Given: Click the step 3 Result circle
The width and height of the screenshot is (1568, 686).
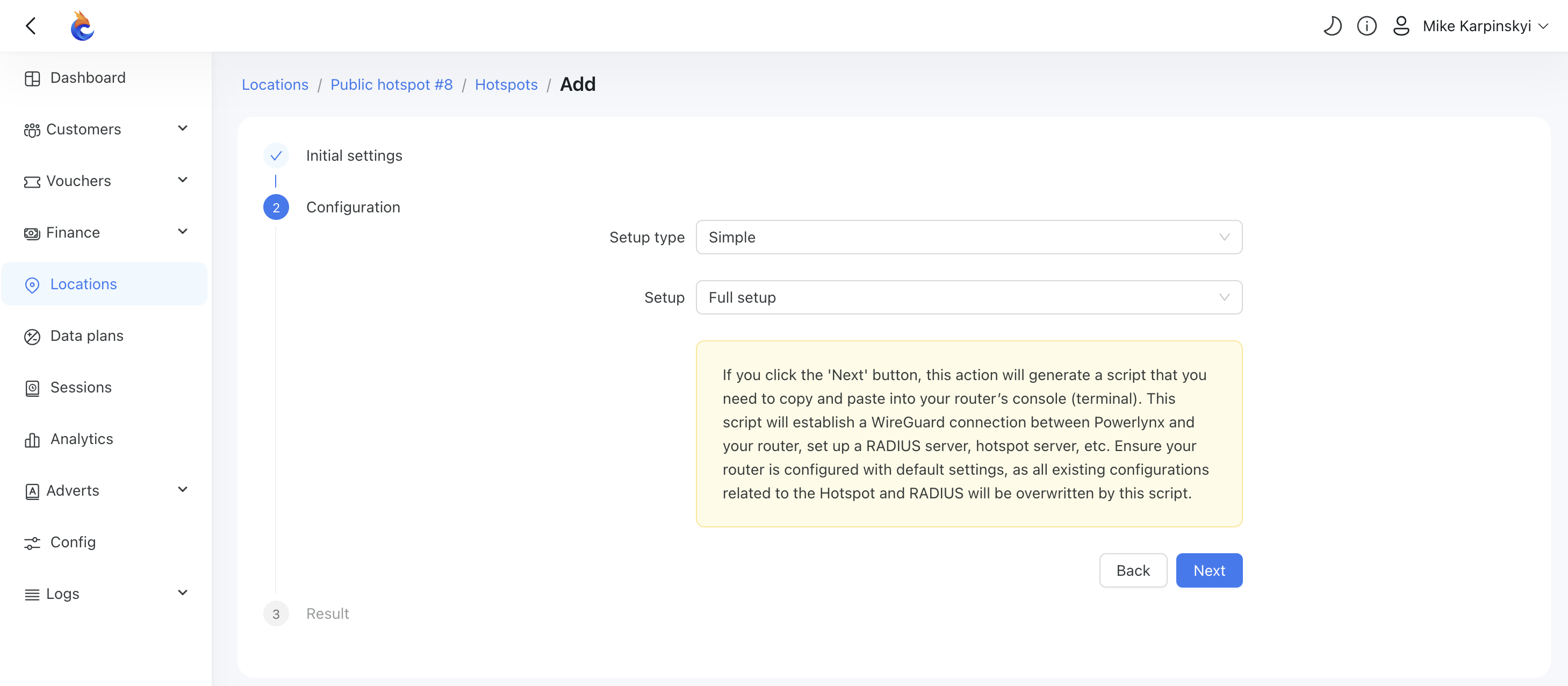Looking at the screenshot, I should click(x=276, y=613).
